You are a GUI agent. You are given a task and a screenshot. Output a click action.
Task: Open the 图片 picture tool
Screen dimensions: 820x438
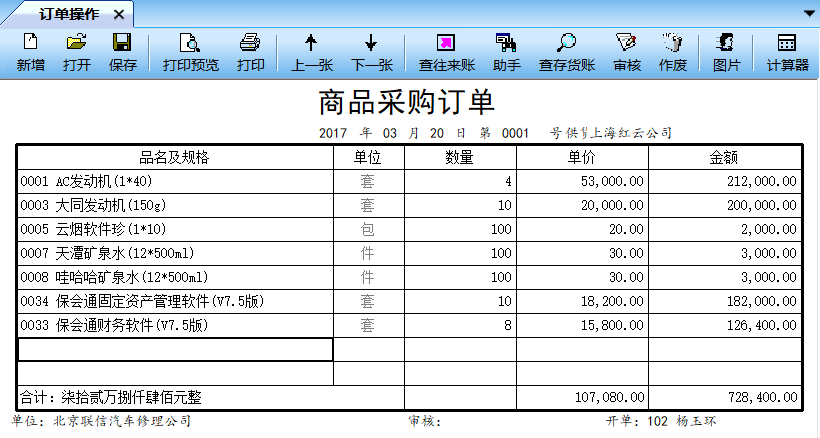point(726,52)
